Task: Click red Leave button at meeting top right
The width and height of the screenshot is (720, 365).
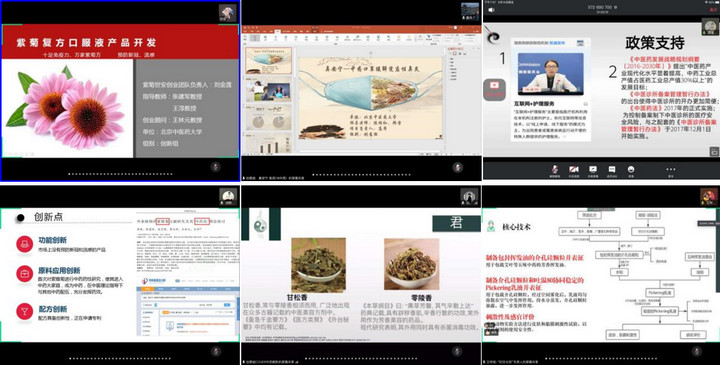Action: point(713,10)
